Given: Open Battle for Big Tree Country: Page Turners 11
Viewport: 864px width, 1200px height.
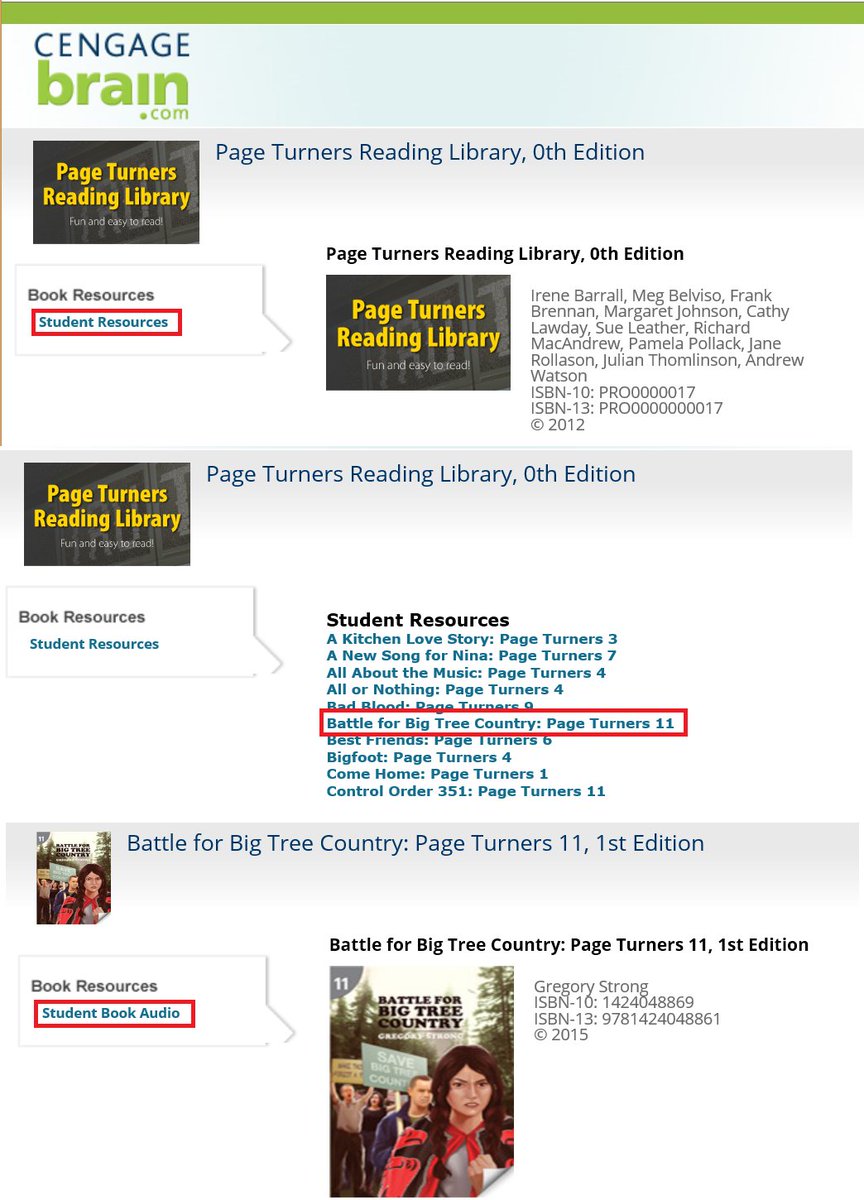Looking at the screenshot, I should point(500,723).
